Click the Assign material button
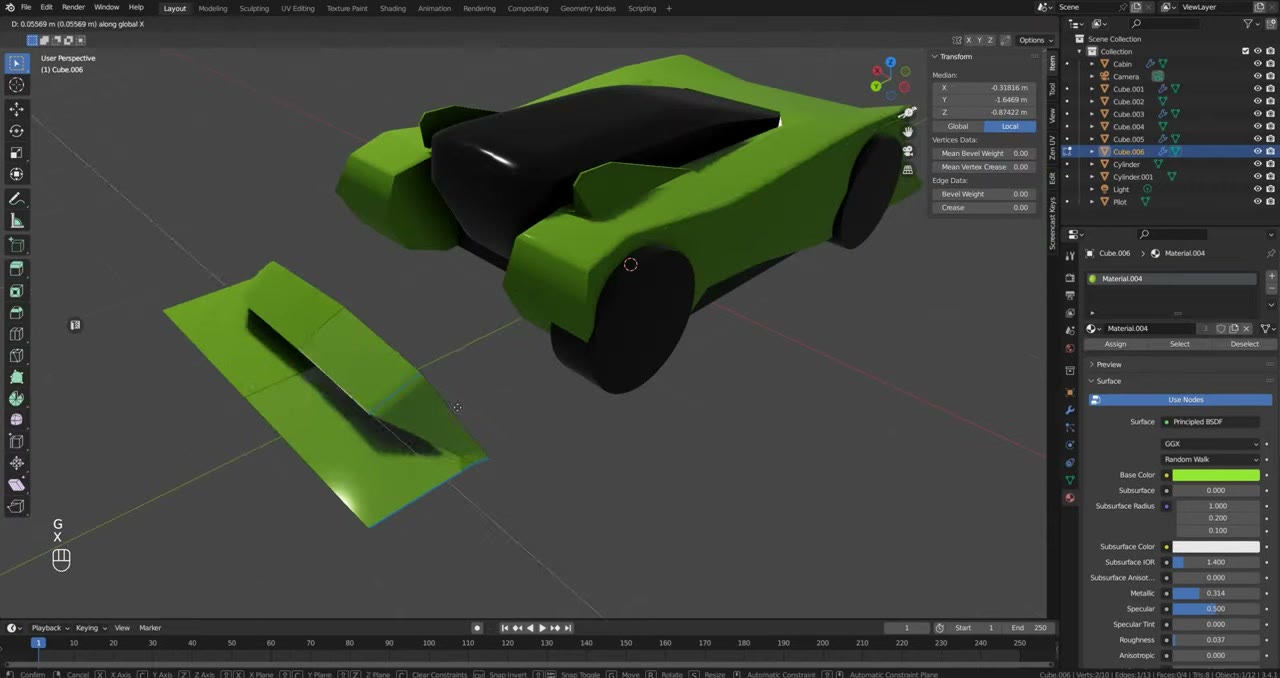 click(x=1115, y=344)
